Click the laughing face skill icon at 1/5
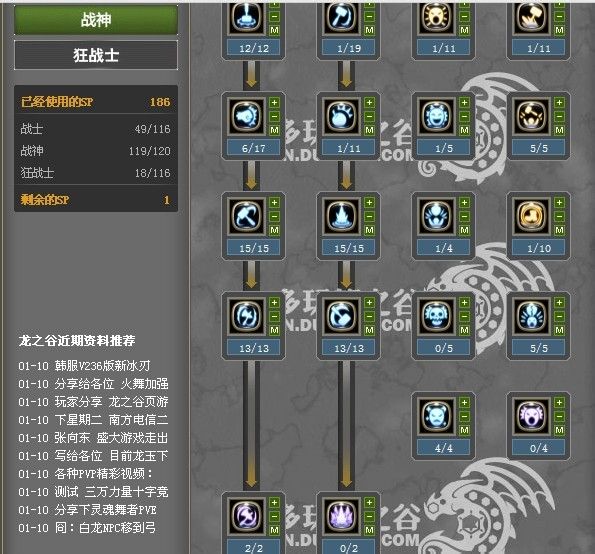Viewport: 595px width, 554px height. 436,116
